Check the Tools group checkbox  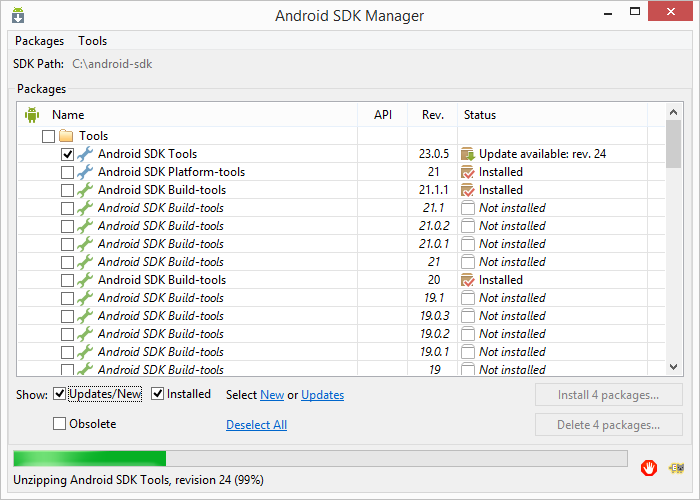click(48, 136)
